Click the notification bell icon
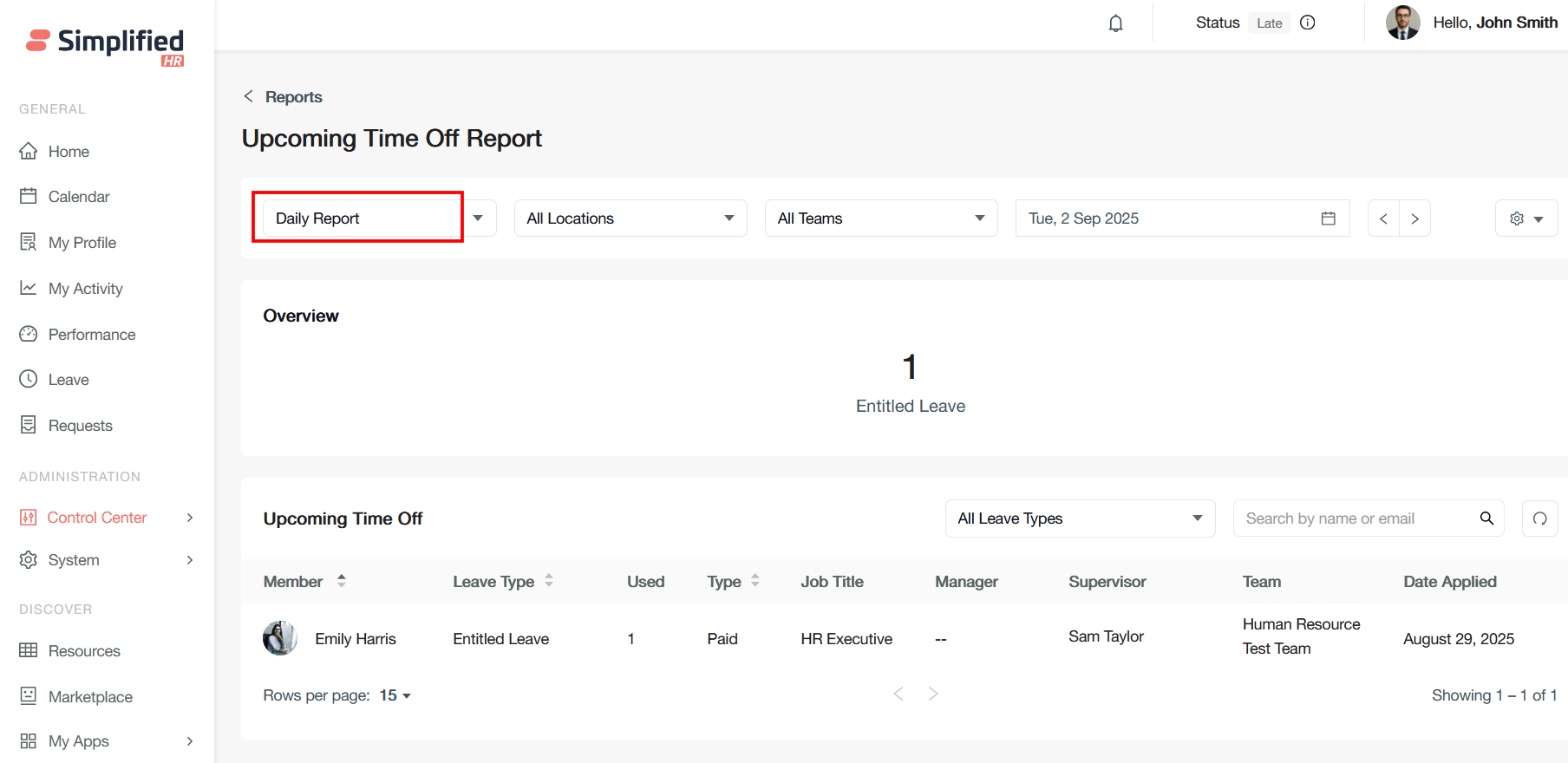1568x763 pixels. click(1115, 23)
